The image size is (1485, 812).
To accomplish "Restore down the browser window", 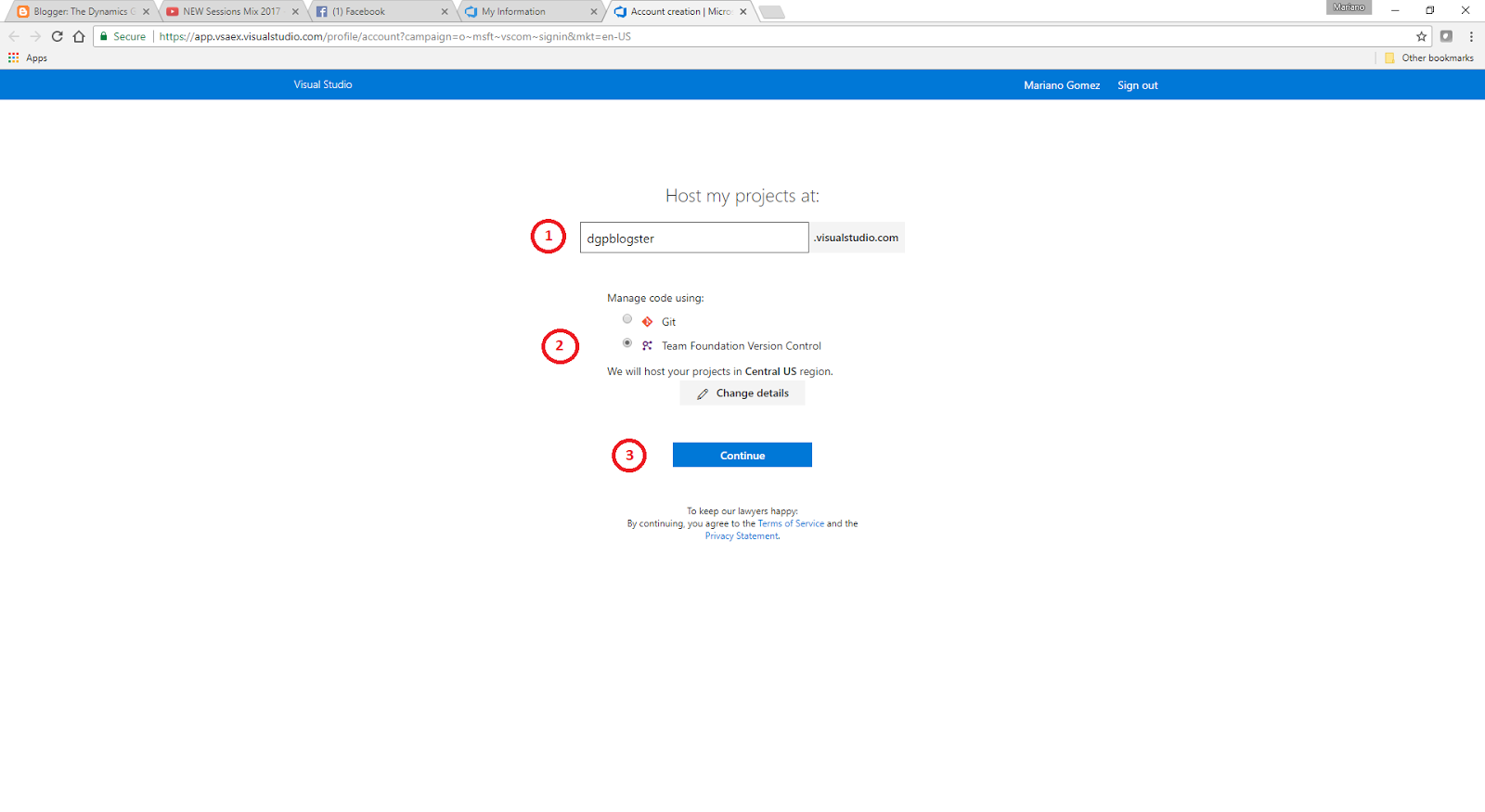I will pyautogui.click(x=1430, y=10).
